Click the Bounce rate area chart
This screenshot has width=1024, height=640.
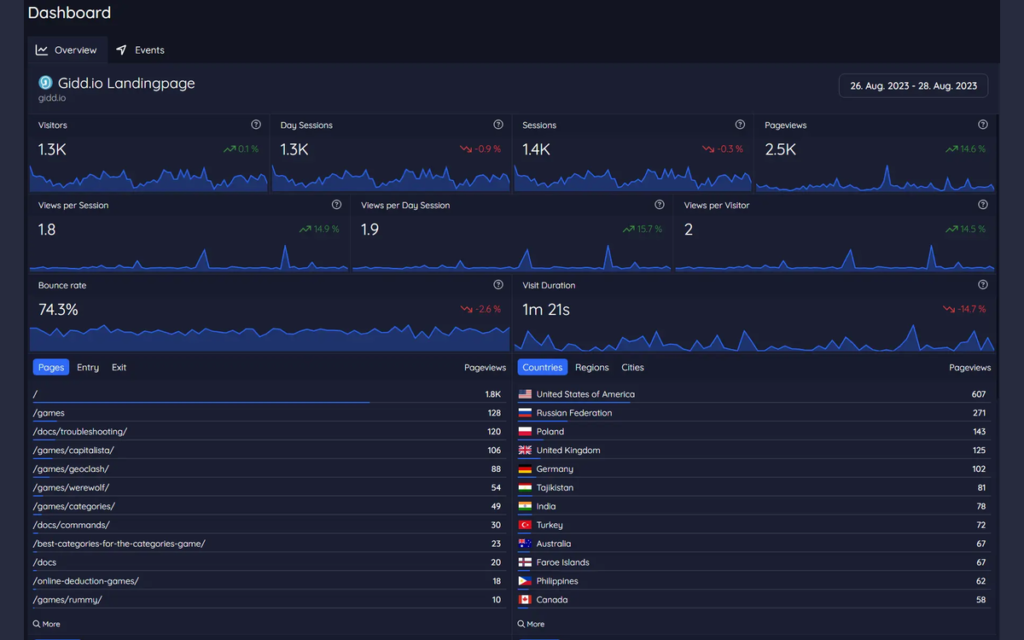pos(269,337)
